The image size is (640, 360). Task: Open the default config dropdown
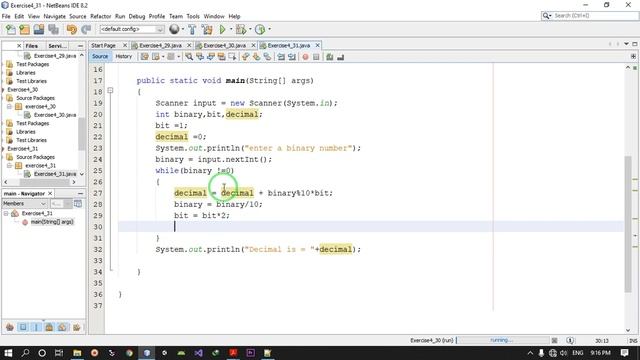pos(132,29)
